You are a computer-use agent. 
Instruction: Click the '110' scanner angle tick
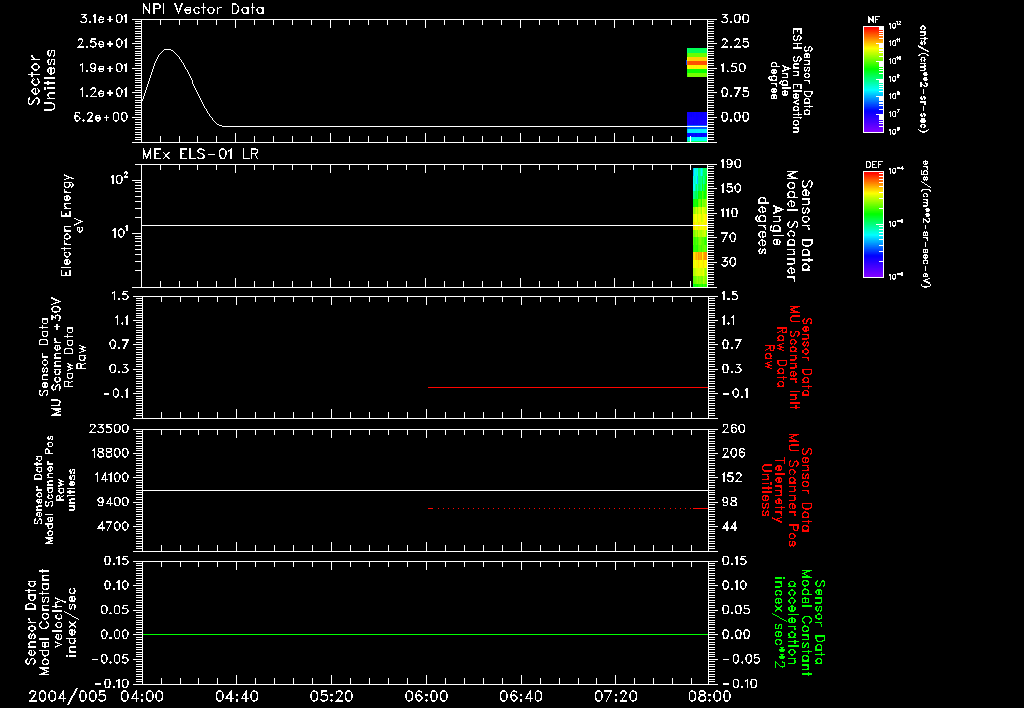(732, 212)
